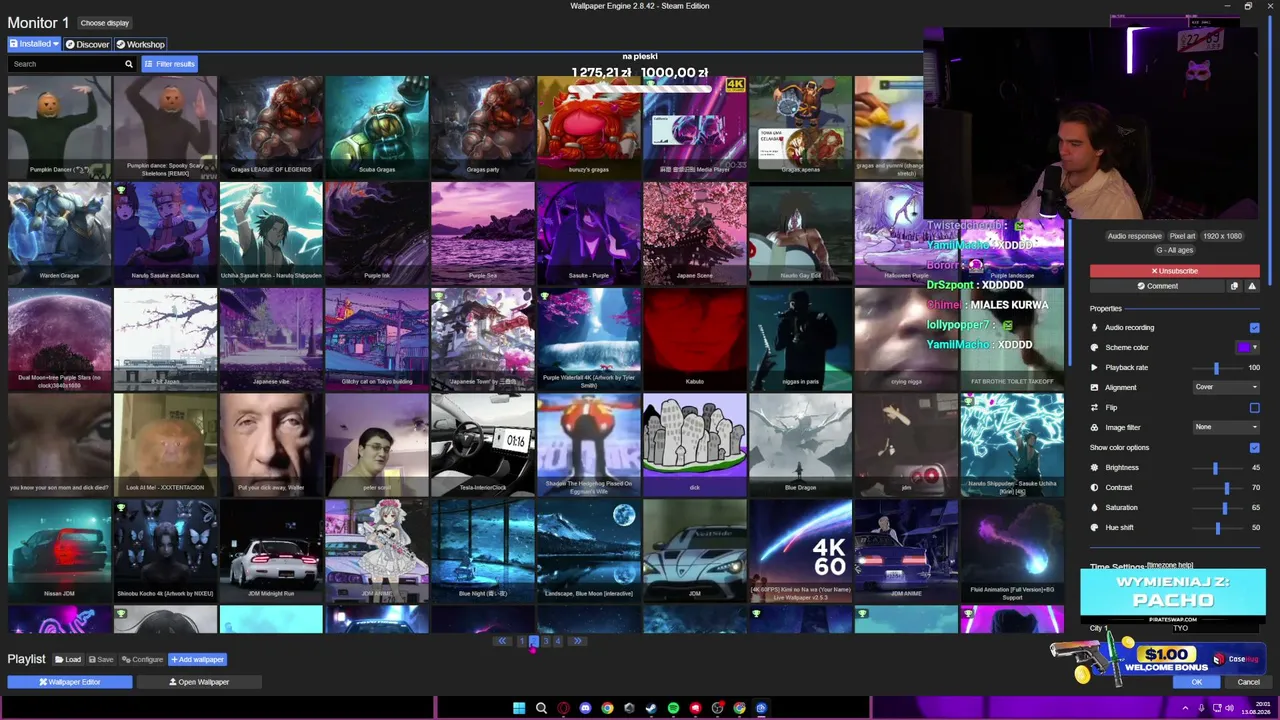Open Spotify from the taskbar
The image size is (1280, 720).
(x=673, y=708)
